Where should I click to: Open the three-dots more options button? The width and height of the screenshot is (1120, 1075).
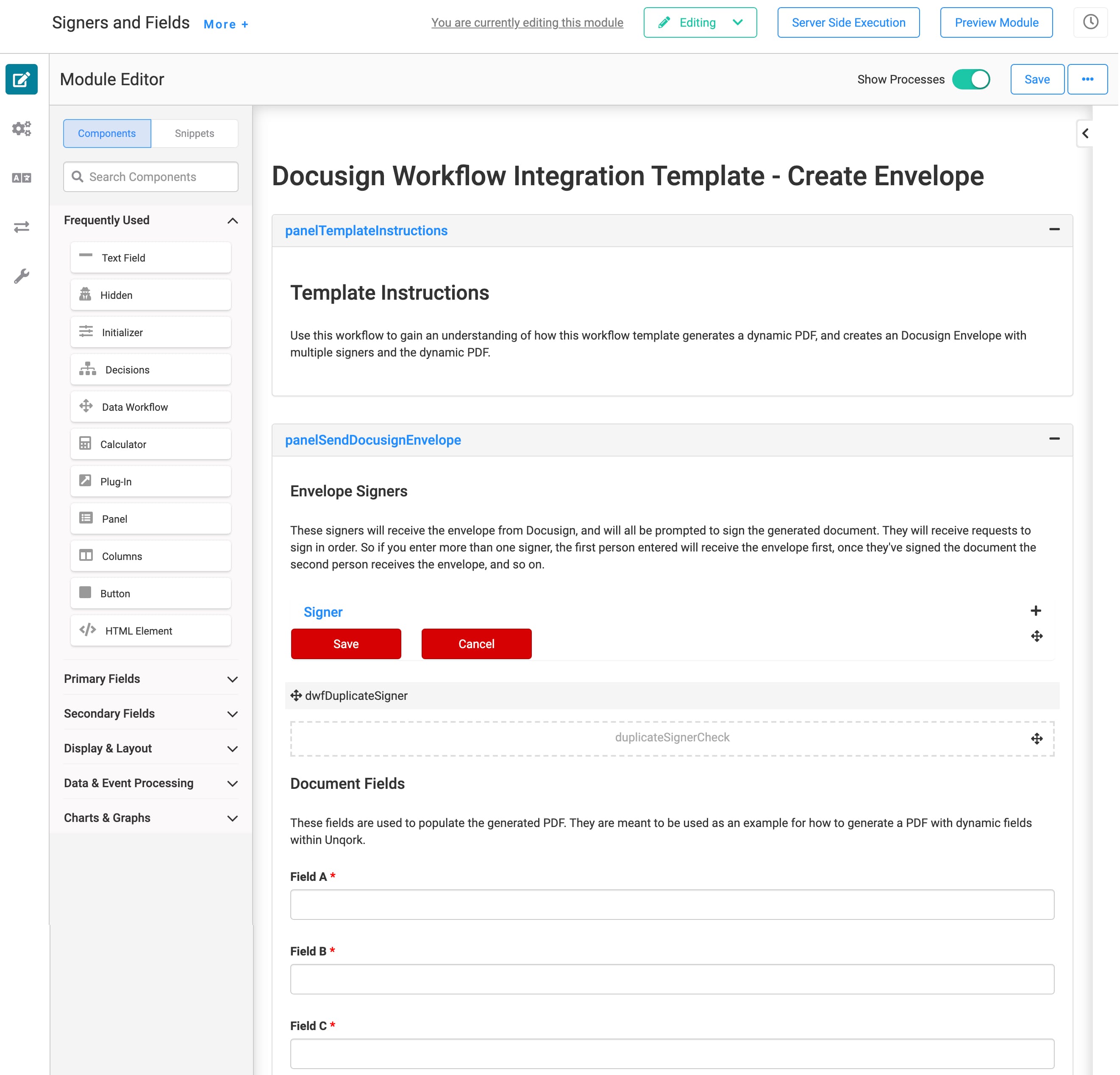[x=1087, y=79]
